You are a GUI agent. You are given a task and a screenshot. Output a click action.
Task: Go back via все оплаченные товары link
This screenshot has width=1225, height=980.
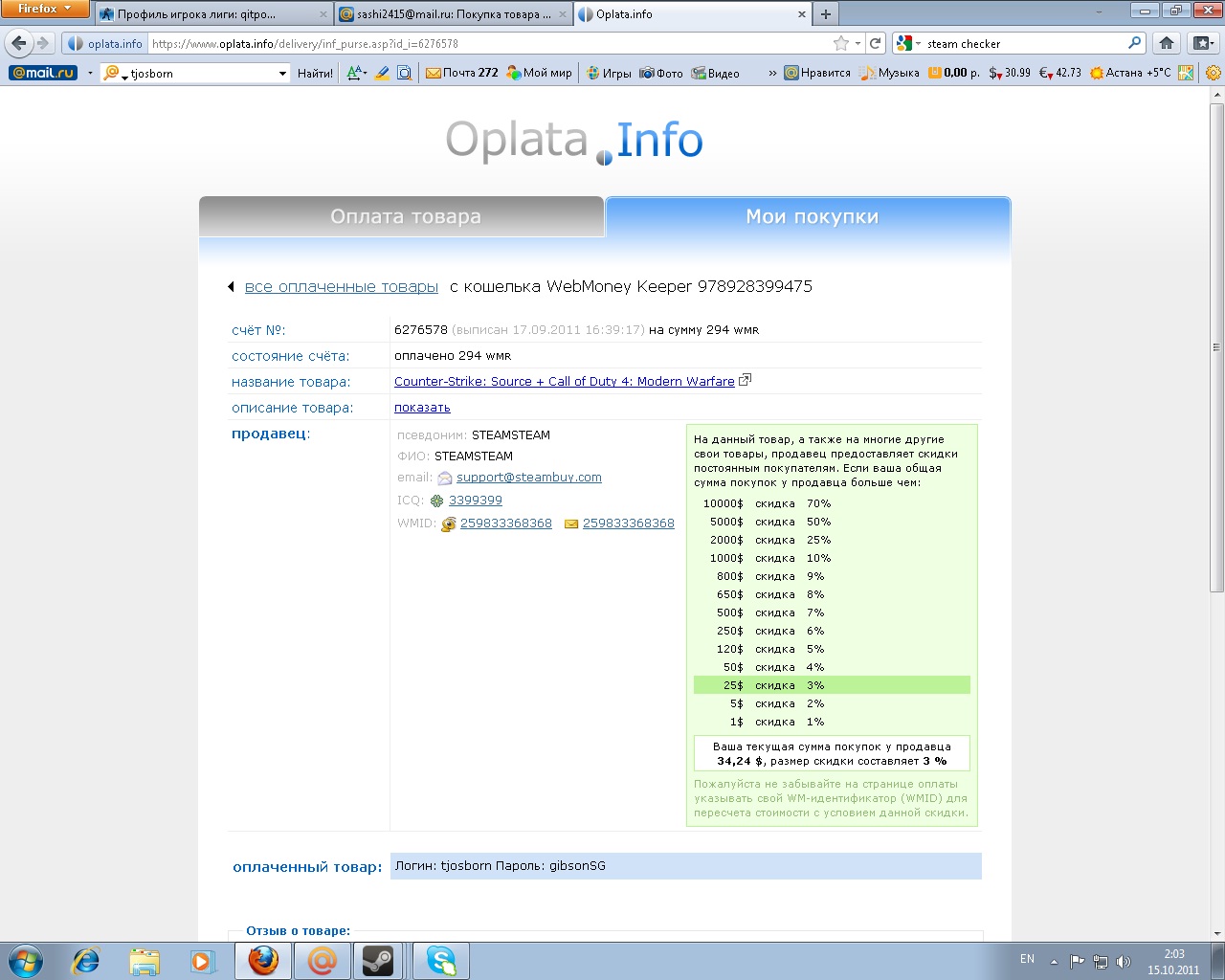point(342,286)
